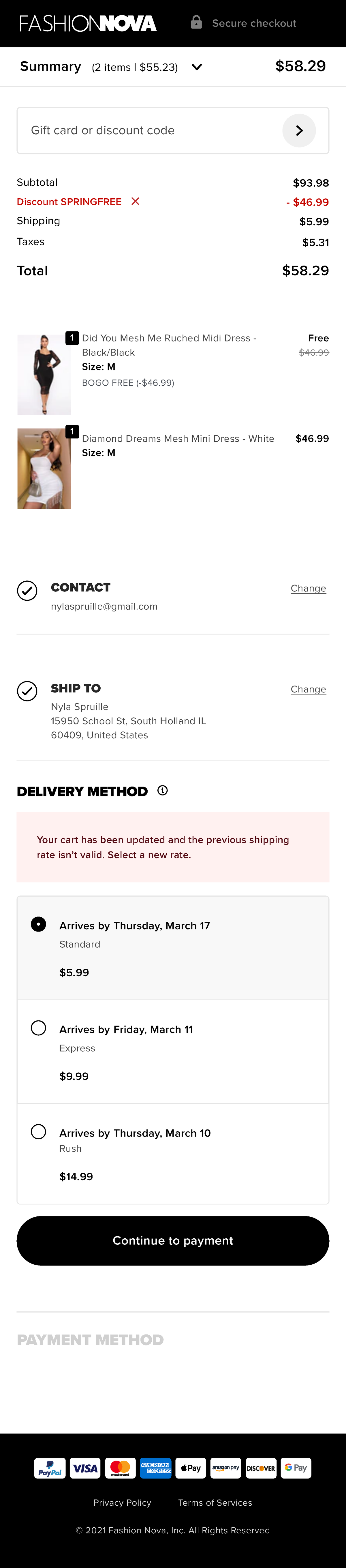The image size is (346, 1568).
Task: Select Rush delivery for $14.99
Action: [x=38, y=1131]
